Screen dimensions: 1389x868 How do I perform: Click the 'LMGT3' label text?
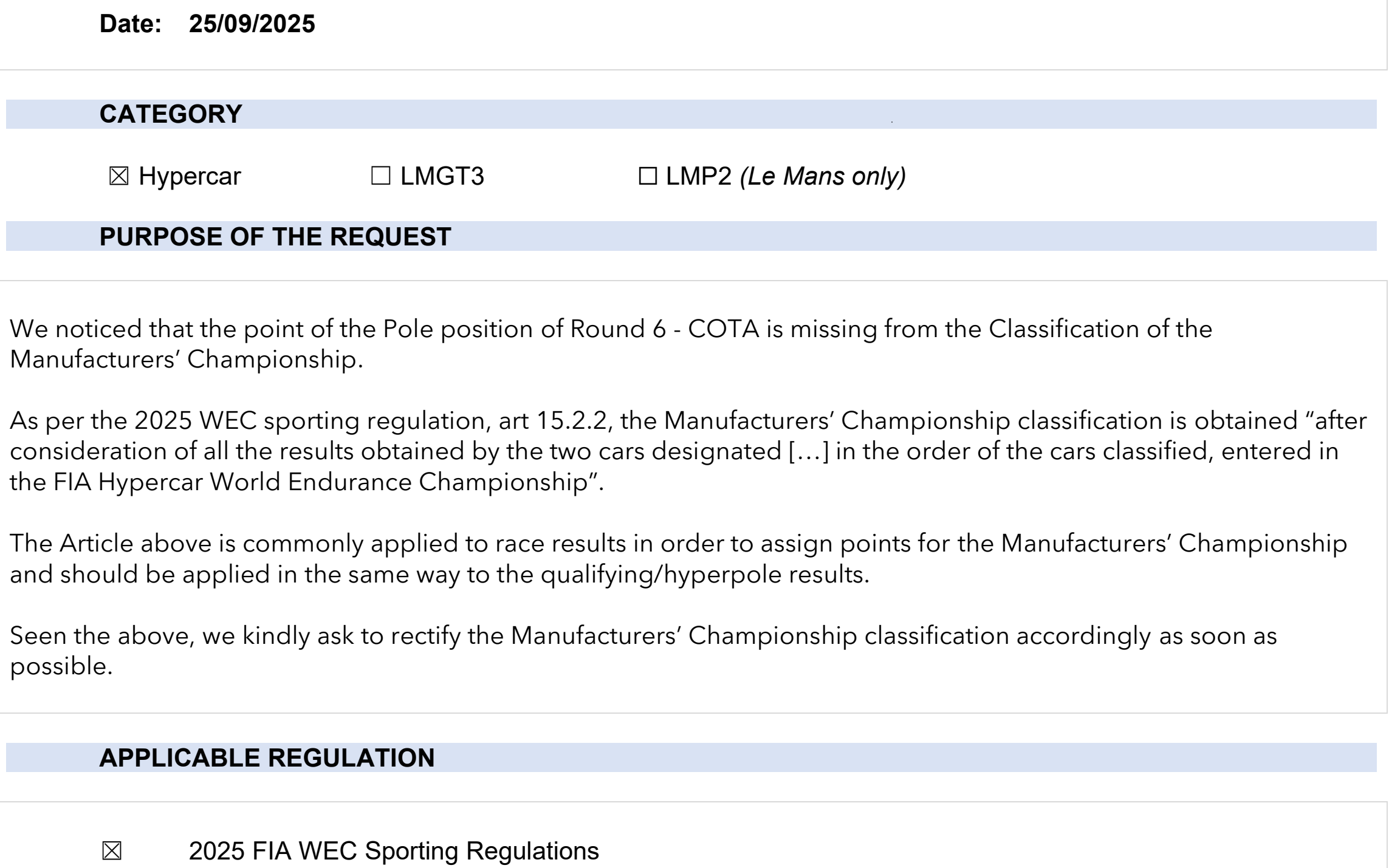pos(442,177)
